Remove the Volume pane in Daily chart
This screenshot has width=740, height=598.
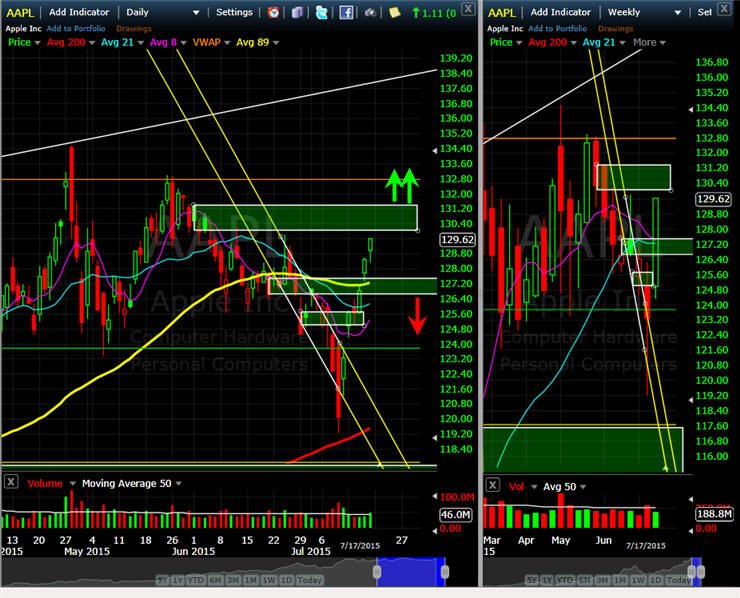click(11, 482)
